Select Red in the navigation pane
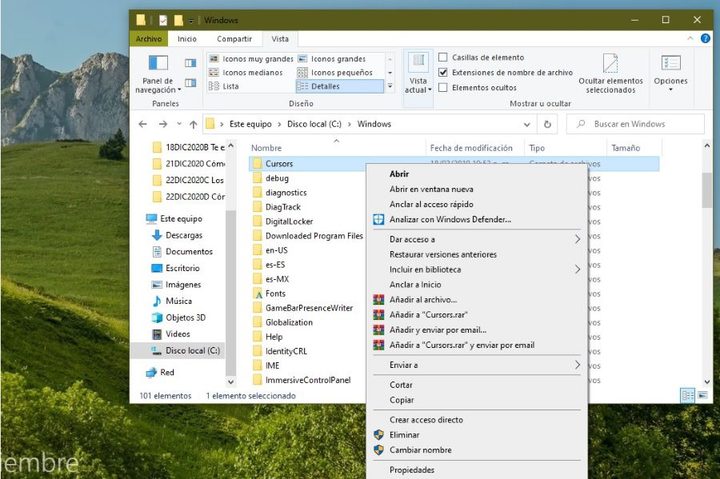Image resolution: width=720 pixels, height=479 pixels. [x=160, y=372]
